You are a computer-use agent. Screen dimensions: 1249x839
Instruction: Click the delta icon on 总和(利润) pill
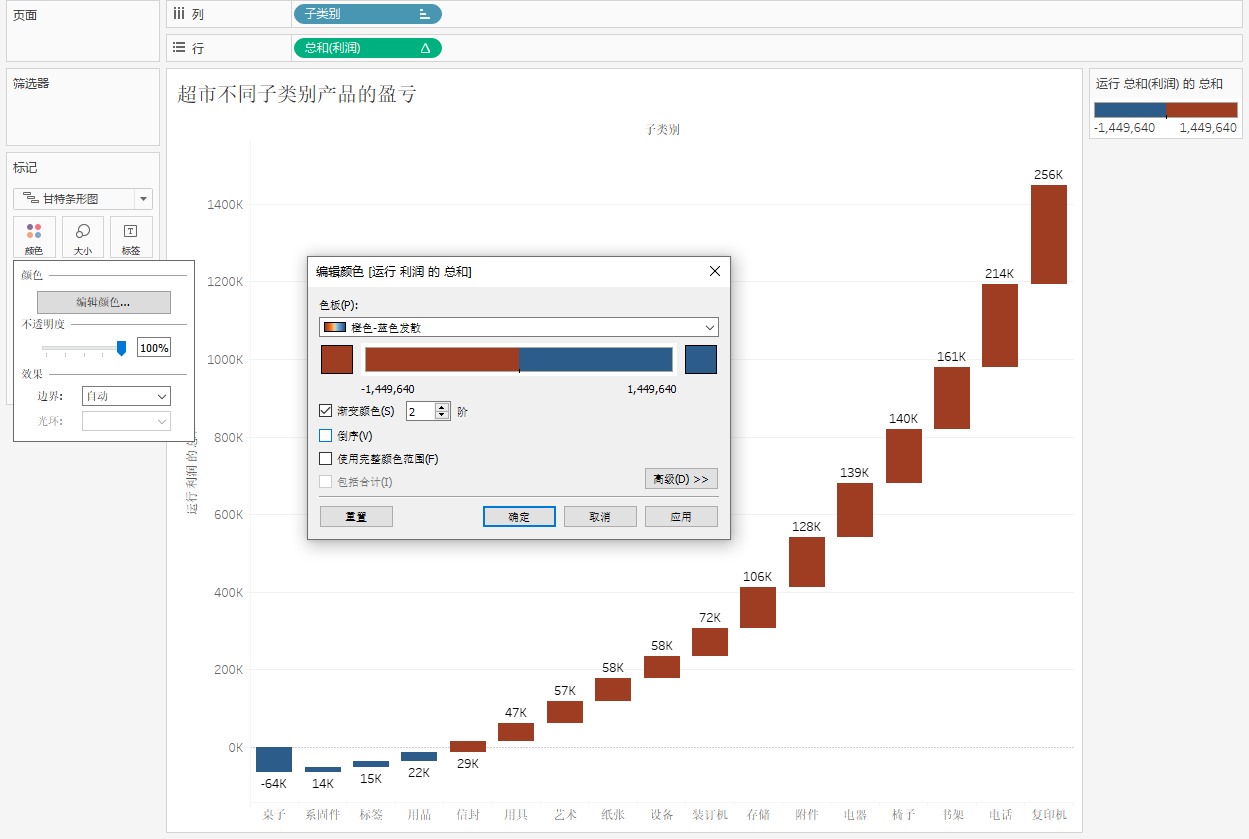(x=425, y=48)
